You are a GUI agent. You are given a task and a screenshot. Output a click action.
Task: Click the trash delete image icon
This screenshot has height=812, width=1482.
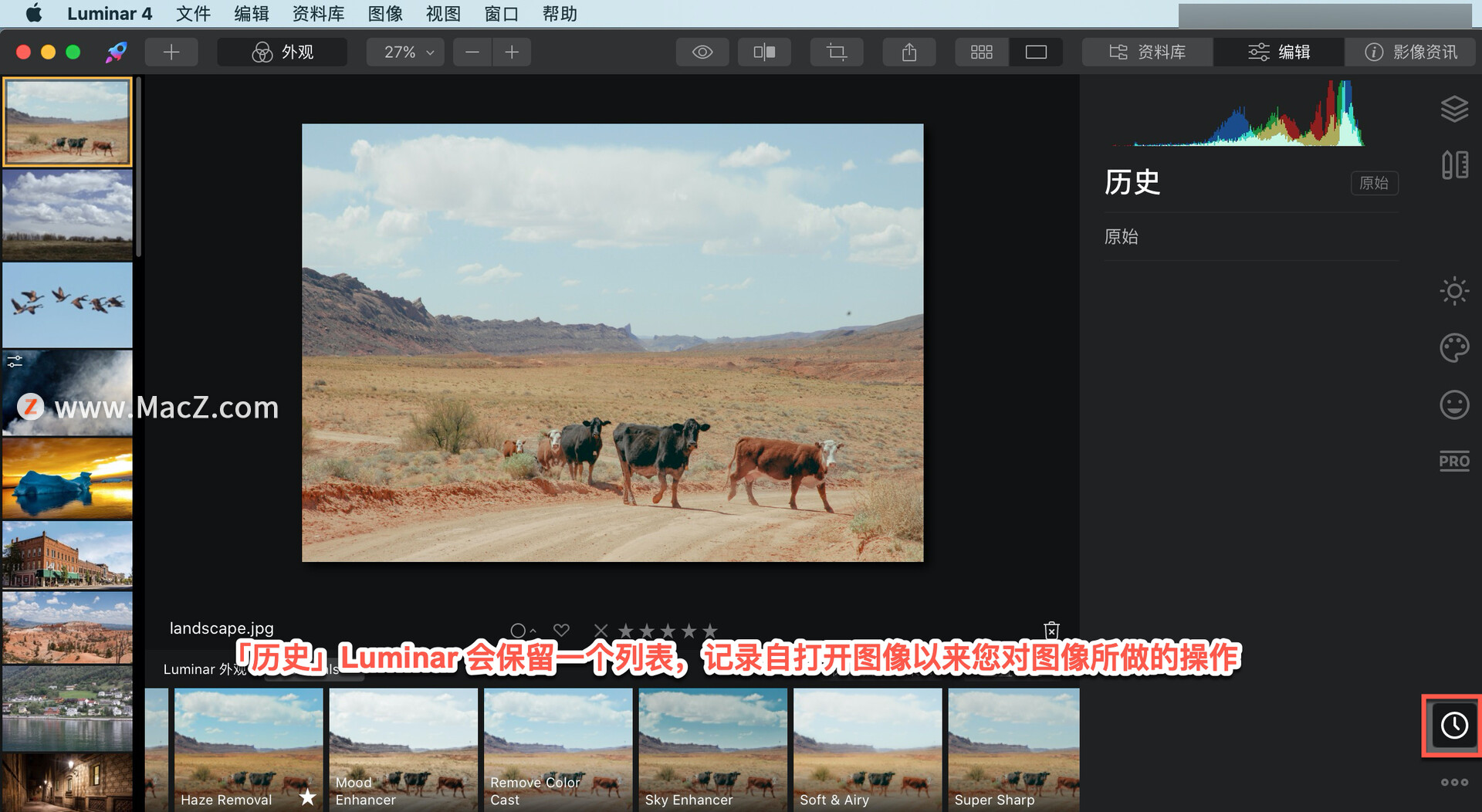point(1051,630)
